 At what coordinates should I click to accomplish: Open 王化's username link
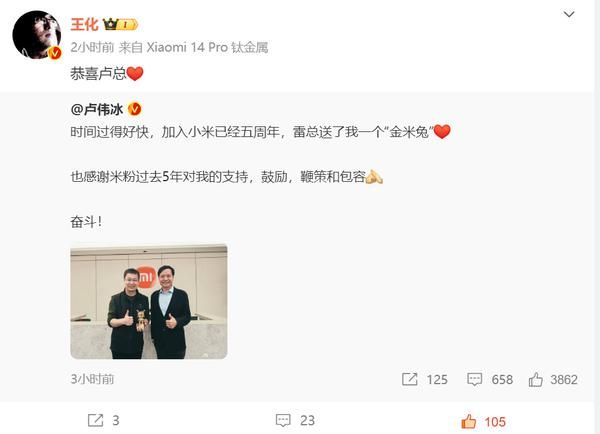pyautogui.click(x=85, y=24)
